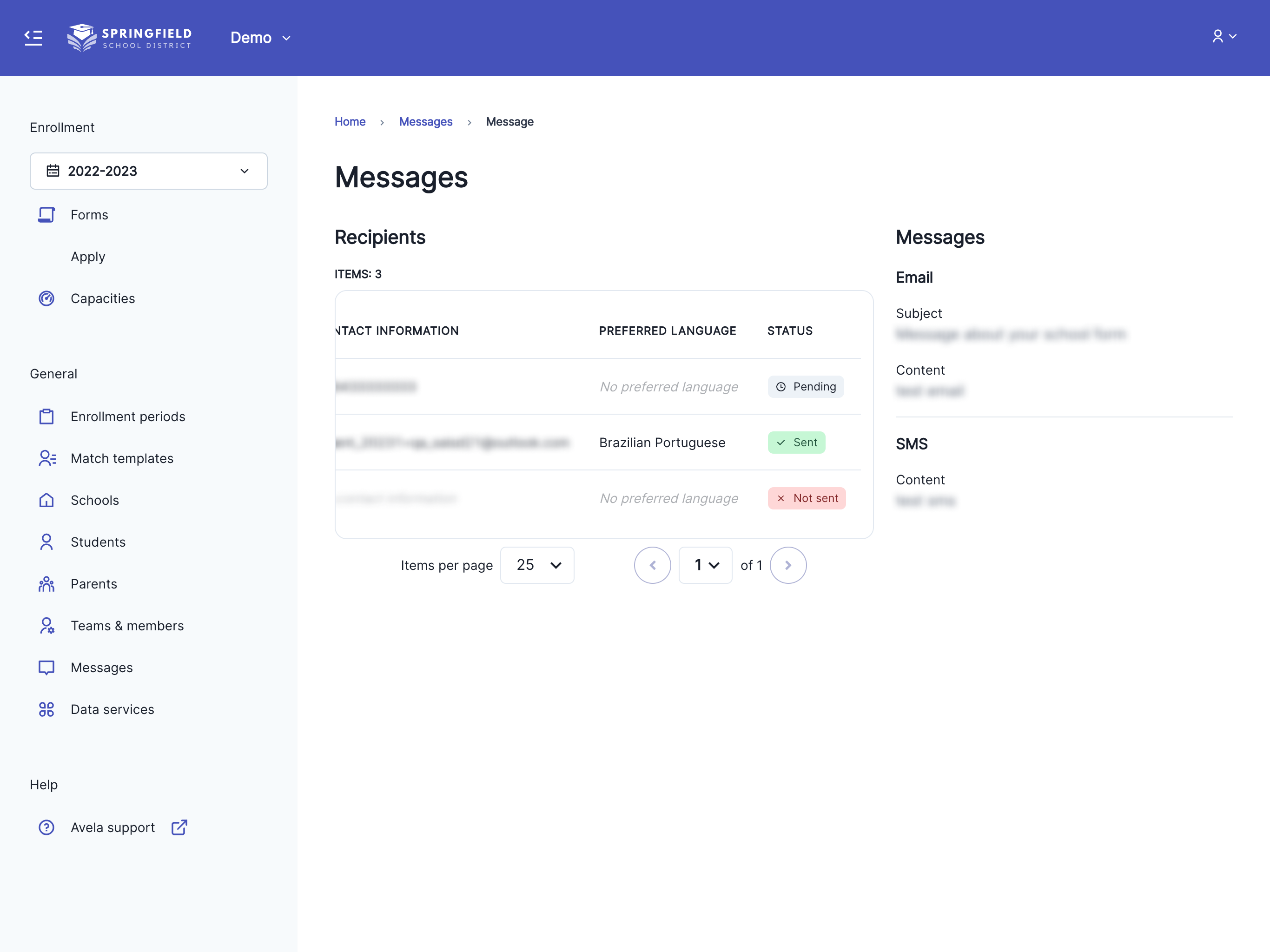This screenshot has height=952, width=1270.
Task: Click the Springfield School District logo
Action: 129,38
